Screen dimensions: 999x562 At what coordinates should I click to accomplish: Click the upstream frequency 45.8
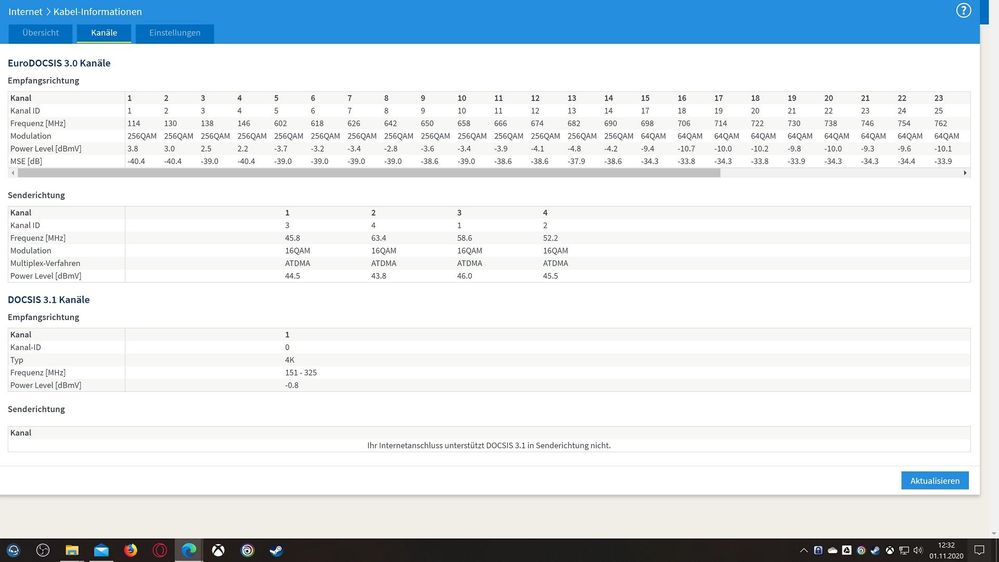click(x=292, y=238)
